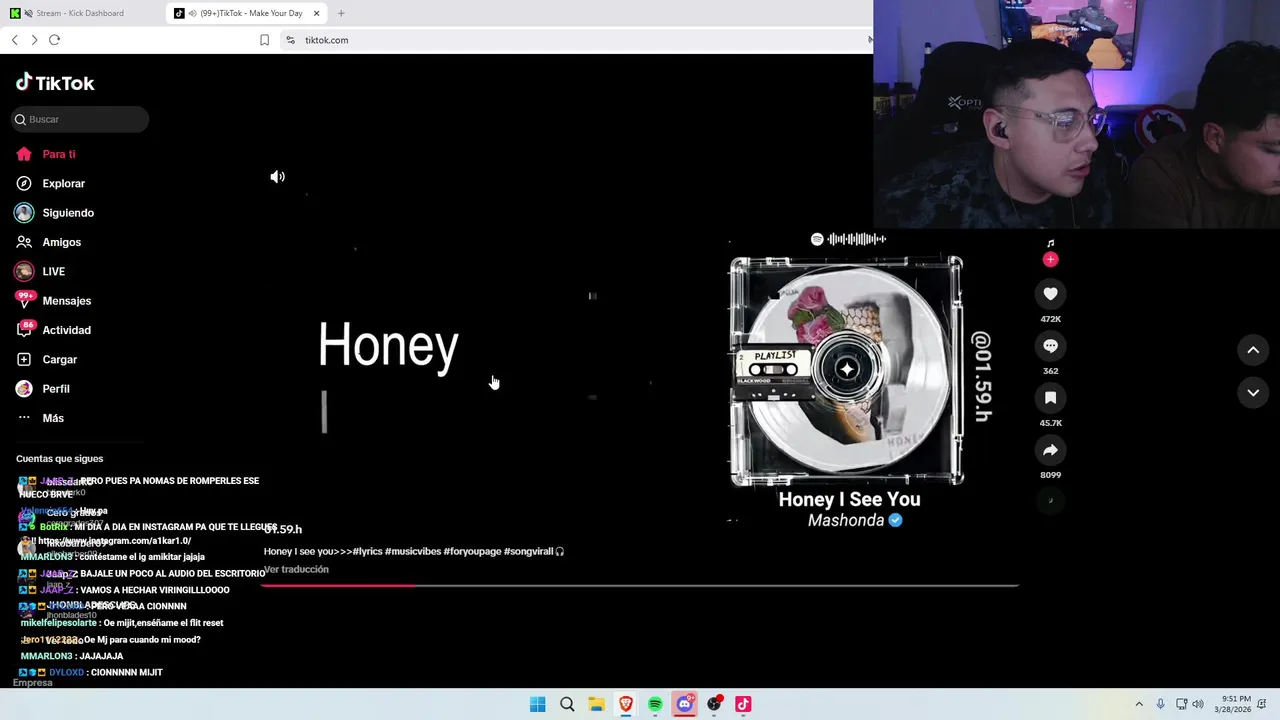The image size is (1280, 720).
Task: Click the Honey I See You title
Action: [849, 499]
